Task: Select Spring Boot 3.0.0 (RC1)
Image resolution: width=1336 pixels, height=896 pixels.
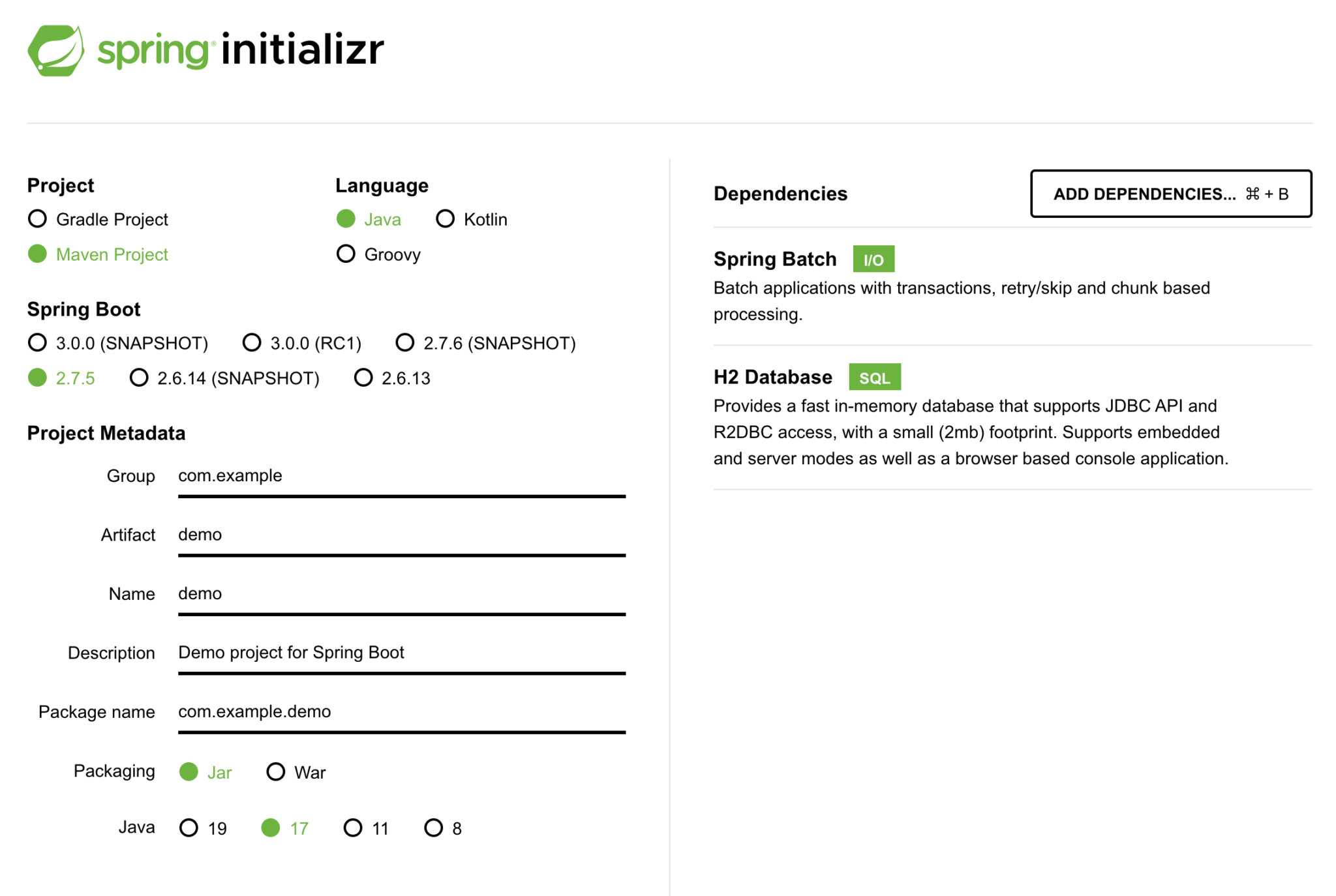Action: 252,342
